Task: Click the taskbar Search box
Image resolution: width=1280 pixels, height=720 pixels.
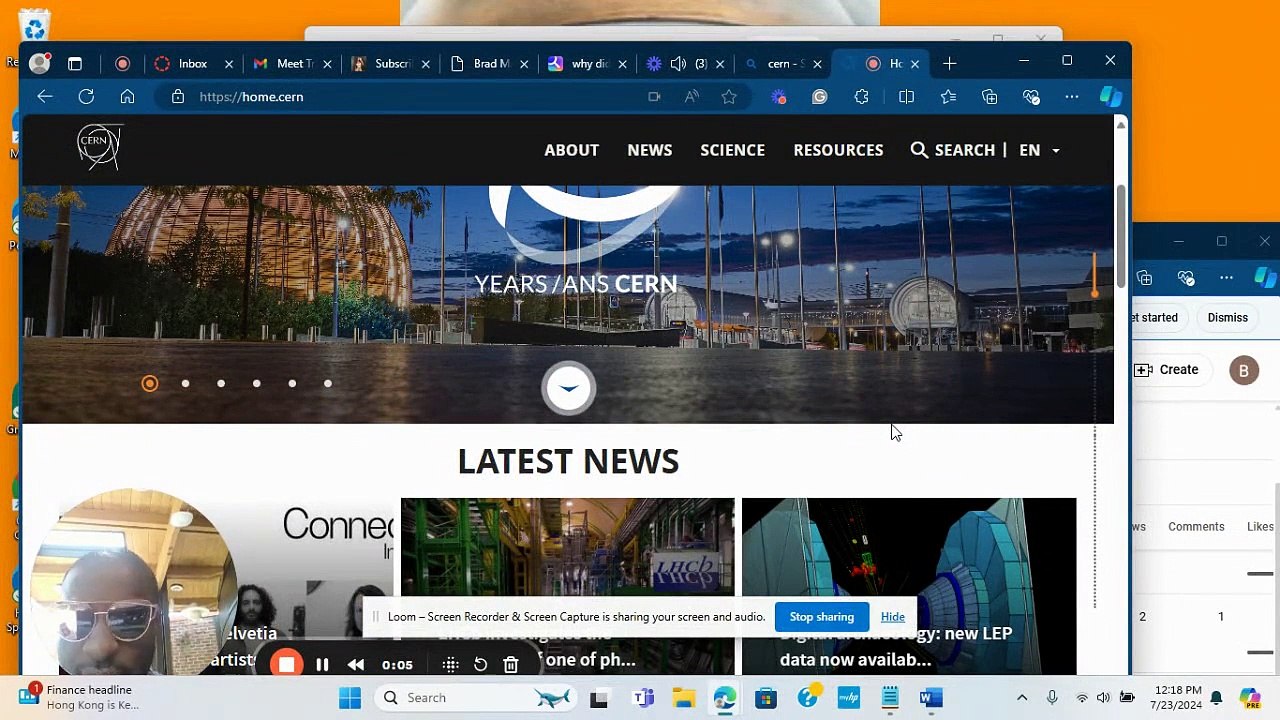Action: click(476, 698)
